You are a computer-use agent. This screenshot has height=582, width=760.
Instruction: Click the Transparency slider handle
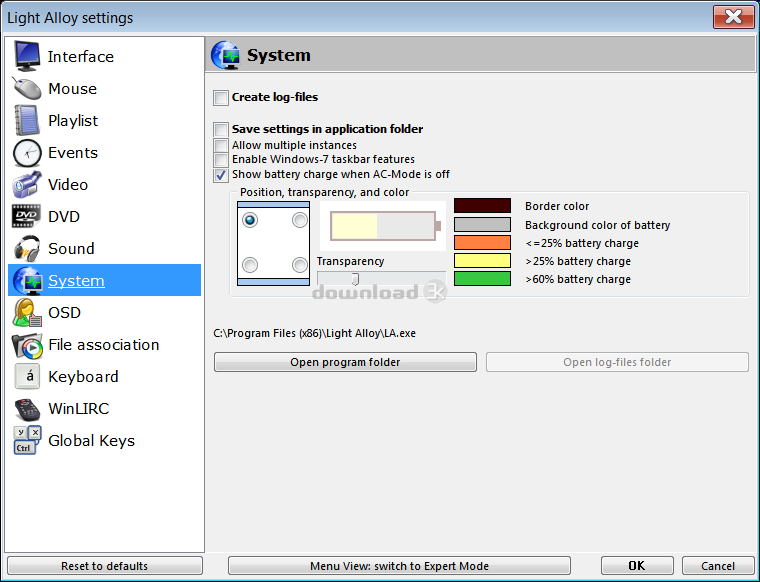355,279
